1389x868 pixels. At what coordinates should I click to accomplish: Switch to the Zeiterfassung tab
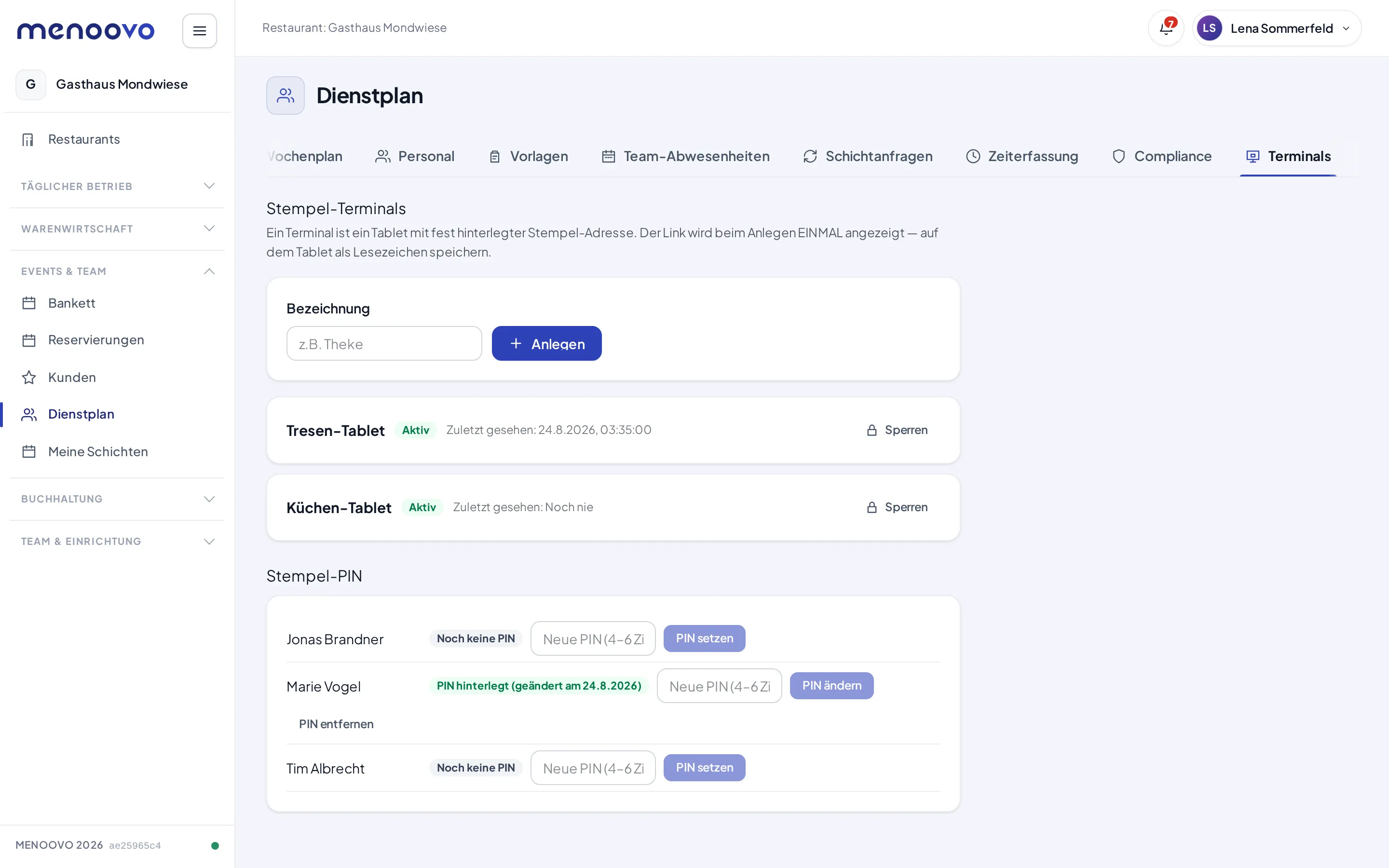tap(1022, 156)
